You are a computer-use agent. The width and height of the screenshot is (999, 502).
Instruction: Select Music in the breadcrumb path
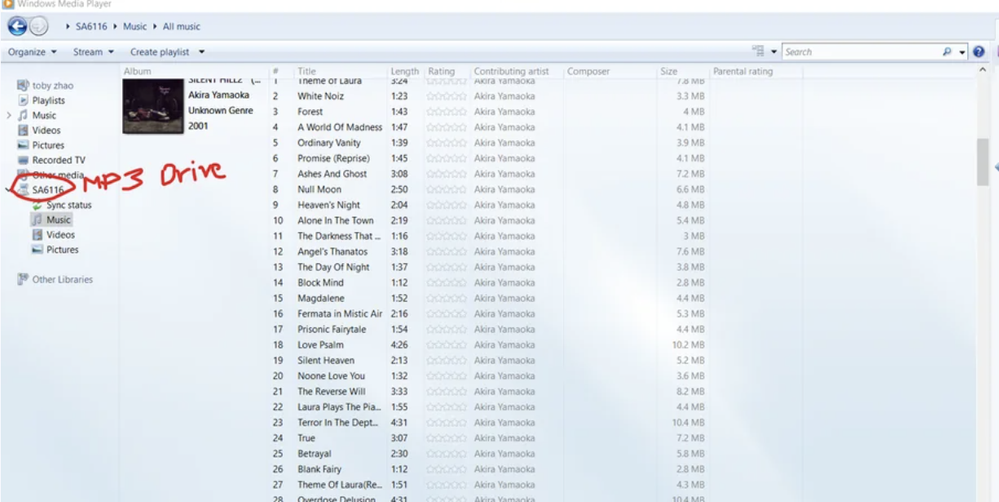coord(134,27)
